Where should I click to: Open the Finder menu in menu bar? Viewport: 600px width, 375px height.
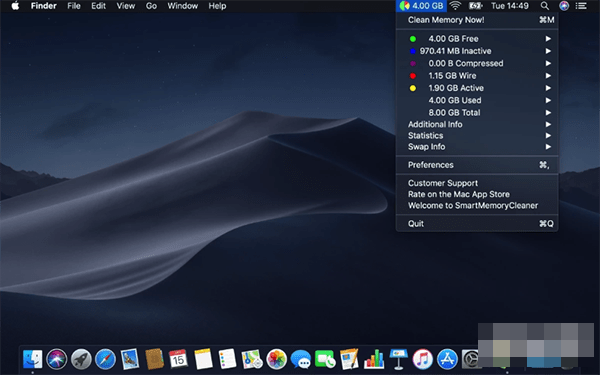(x=44, y=6)
